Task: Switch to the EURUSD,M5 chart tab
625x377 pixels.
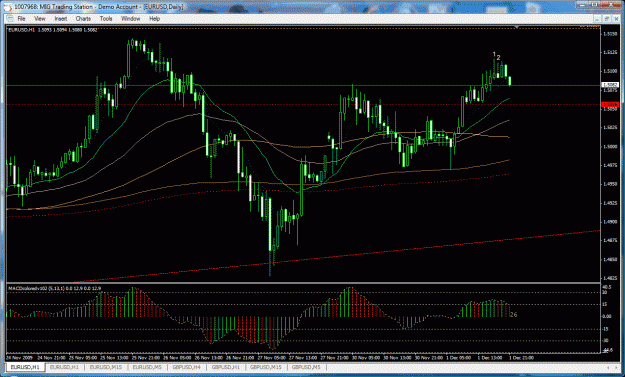Action: pos(147,367)
